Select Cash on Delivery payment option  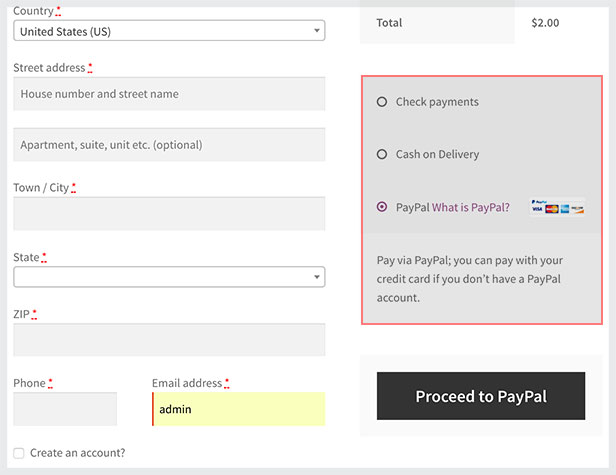point(382,154)
